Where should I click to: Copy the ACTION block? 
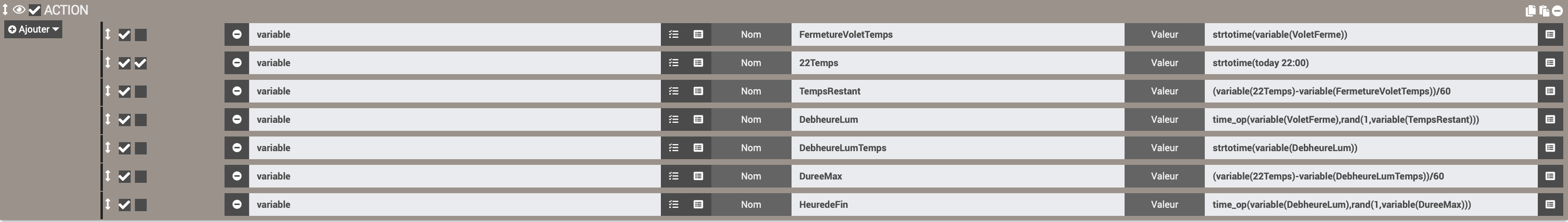click(x=1530, y=10)
